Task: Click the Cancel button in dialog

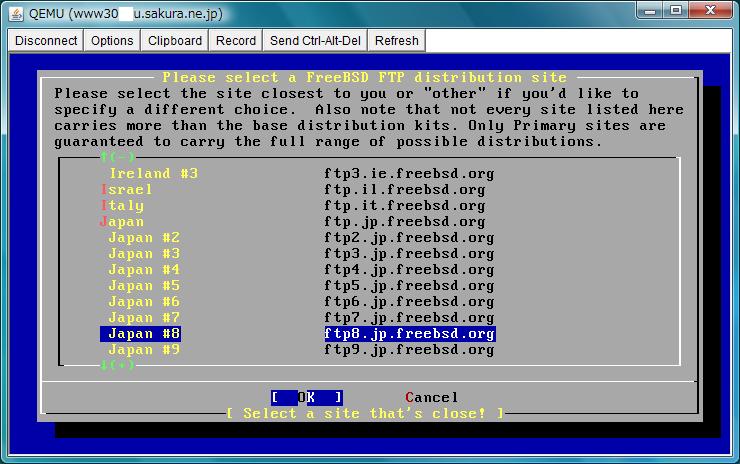Action: tap(432, 398)
